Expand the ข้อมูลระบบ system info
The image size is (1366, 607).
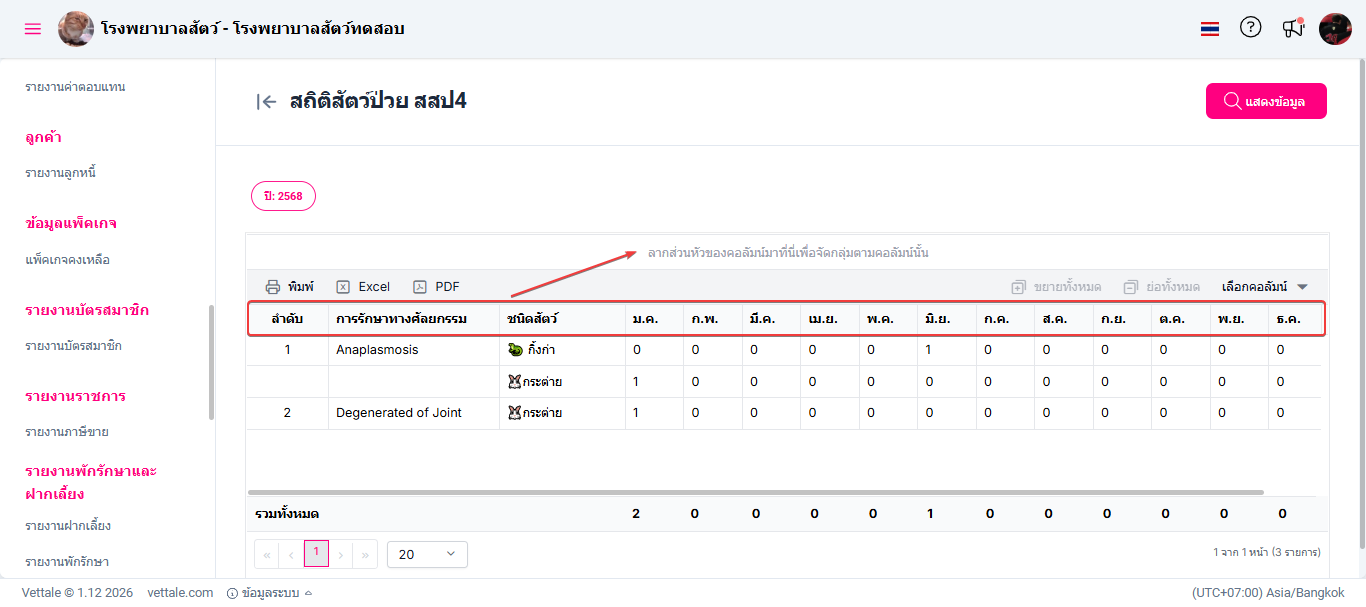tap(269, 593)
